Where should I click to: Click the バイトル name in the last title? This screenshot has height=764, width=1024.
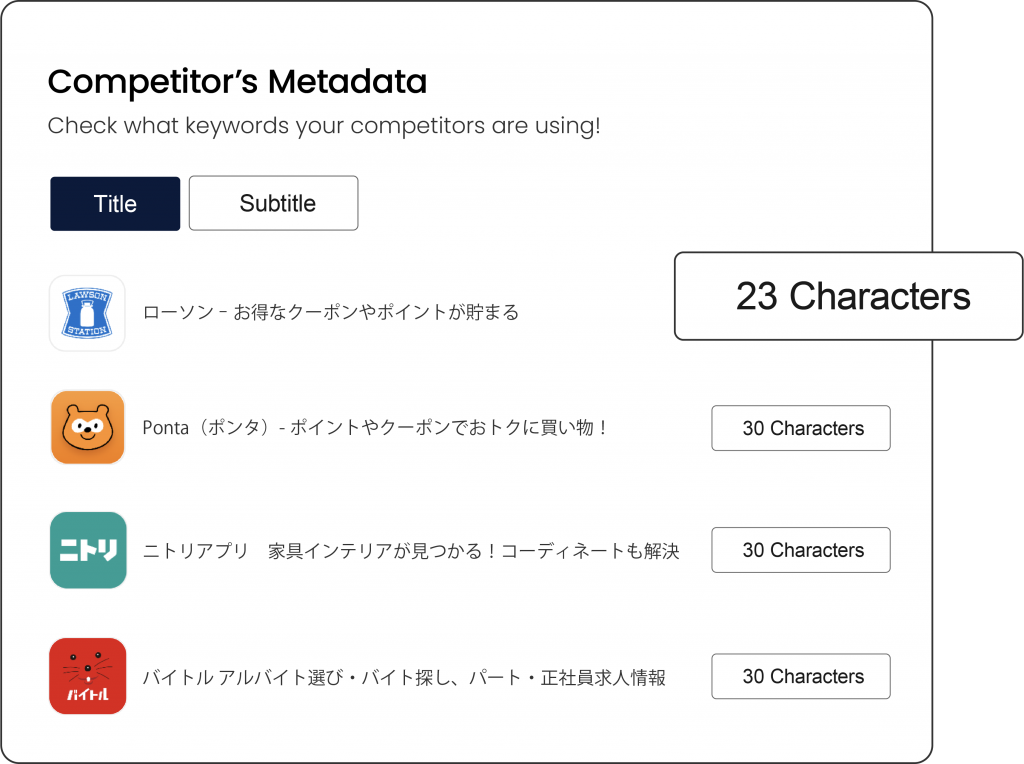[177, 677]
